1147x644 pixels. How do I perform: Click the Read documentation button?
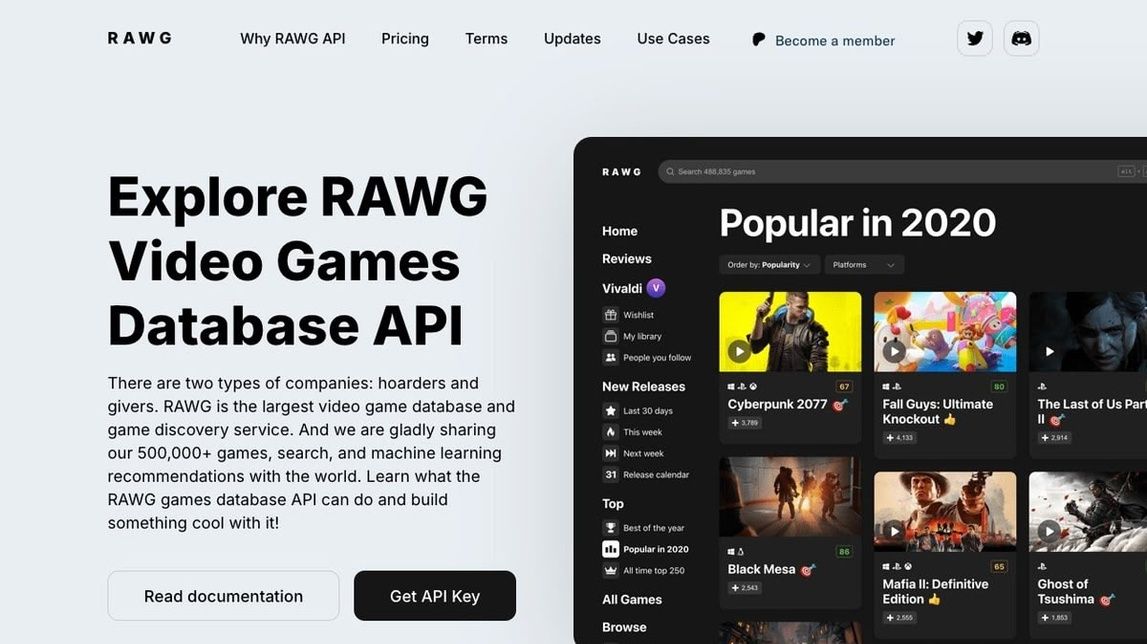point(223,596)
